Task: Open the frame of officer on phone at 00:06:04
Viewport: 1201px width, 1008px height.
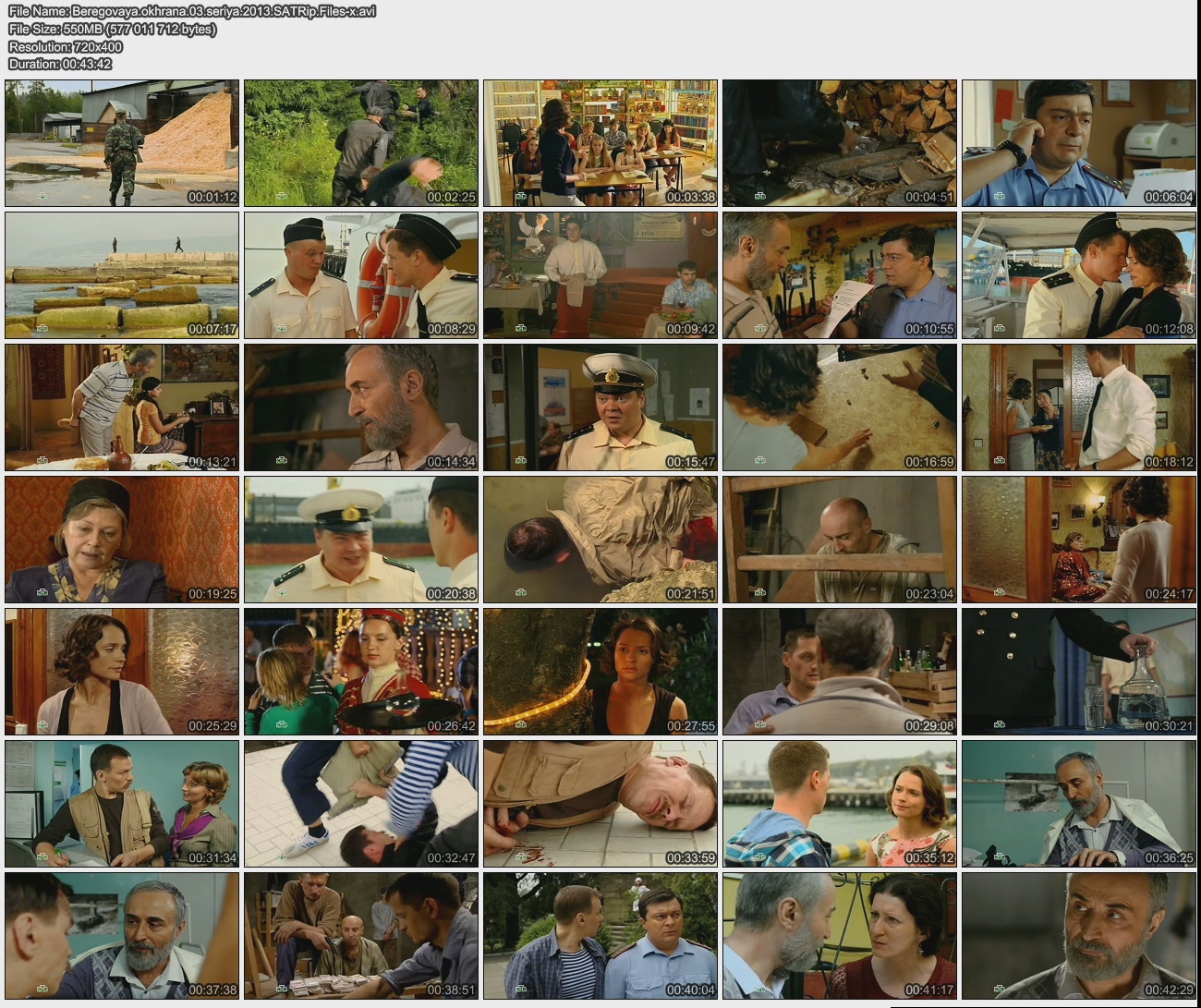Action: click(x=1078, y=143)
